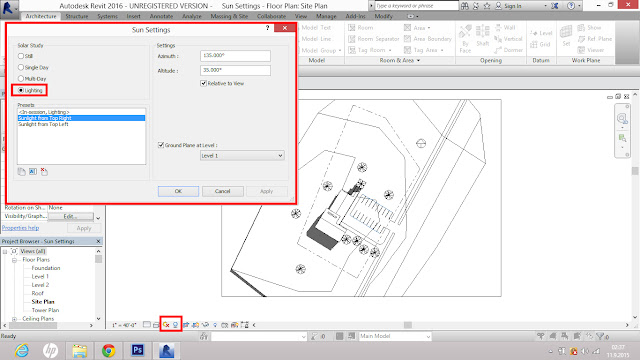
Task: Collapse the Floor Plans tree node
Action: tap(14, 260)
